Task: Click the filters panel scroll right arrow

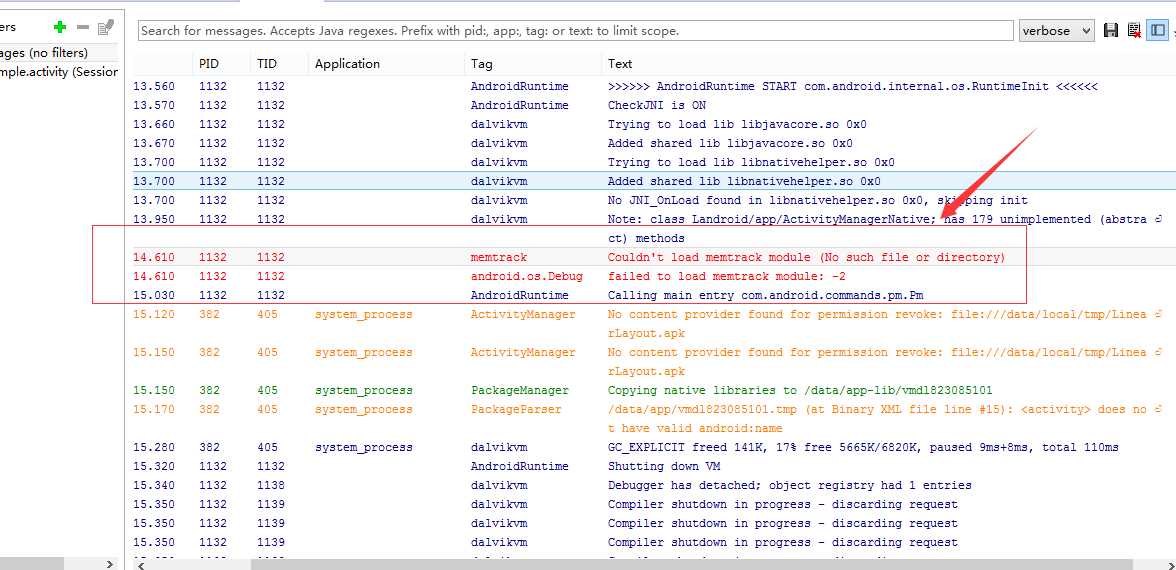Action: [110, 564]
